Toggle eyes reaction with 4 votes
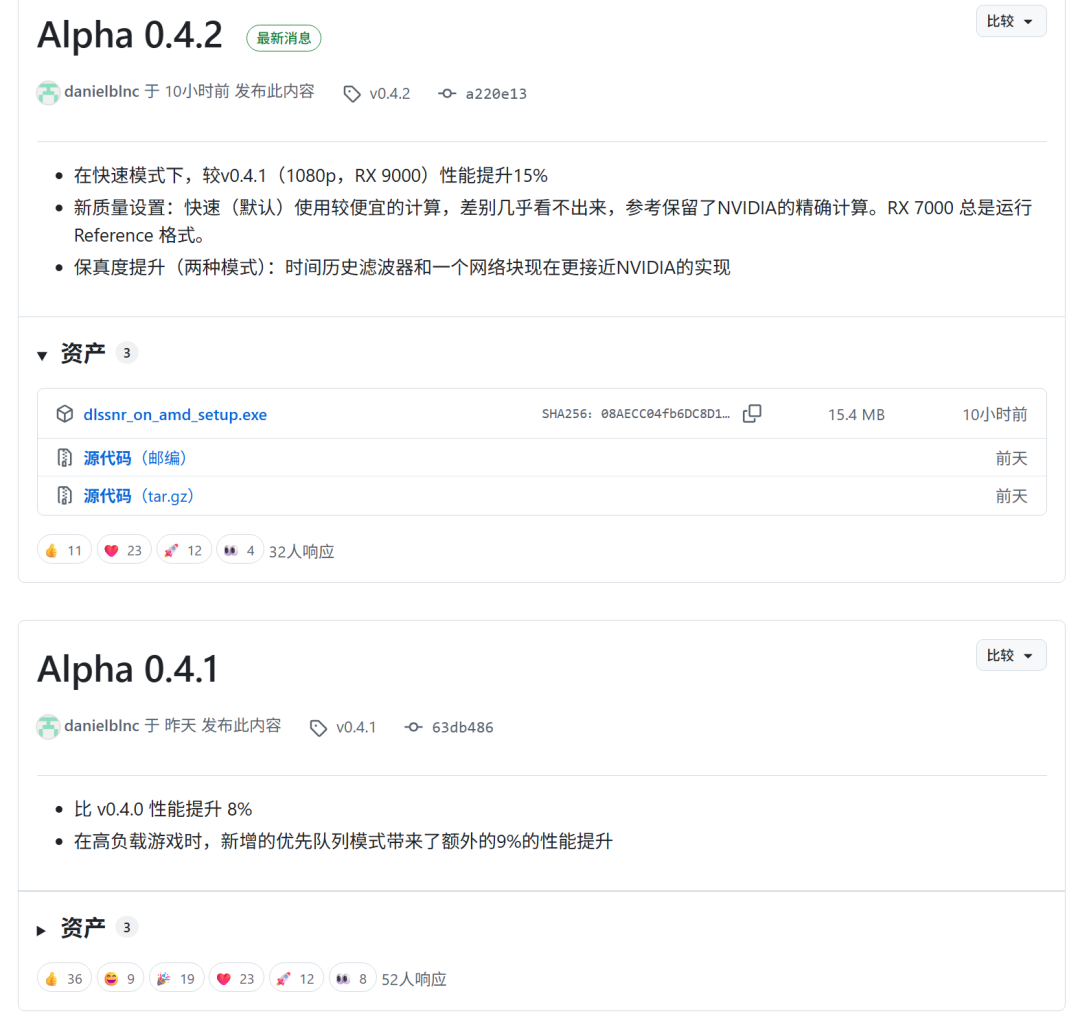The image size is (1080, 1016). tap(240, 550)
